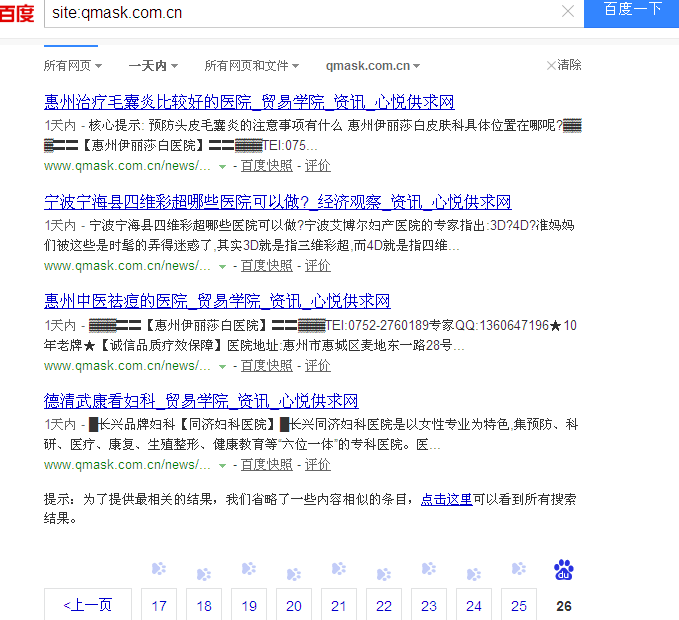Open the result 宁波宁海县四维彩超哪些医院可以做
This screenshot has width=679, height=620.
pos(278,202)
